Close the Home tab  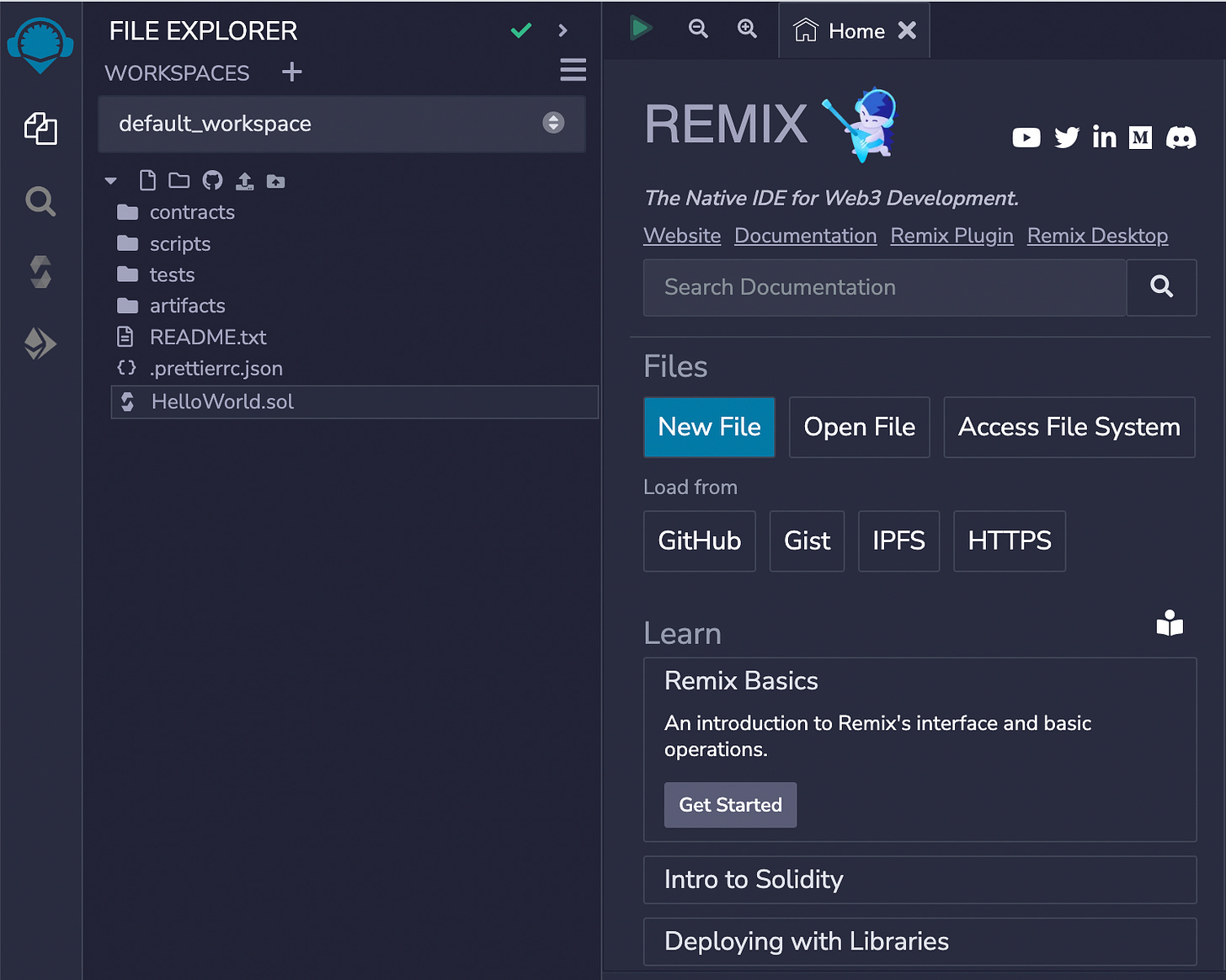907,30
